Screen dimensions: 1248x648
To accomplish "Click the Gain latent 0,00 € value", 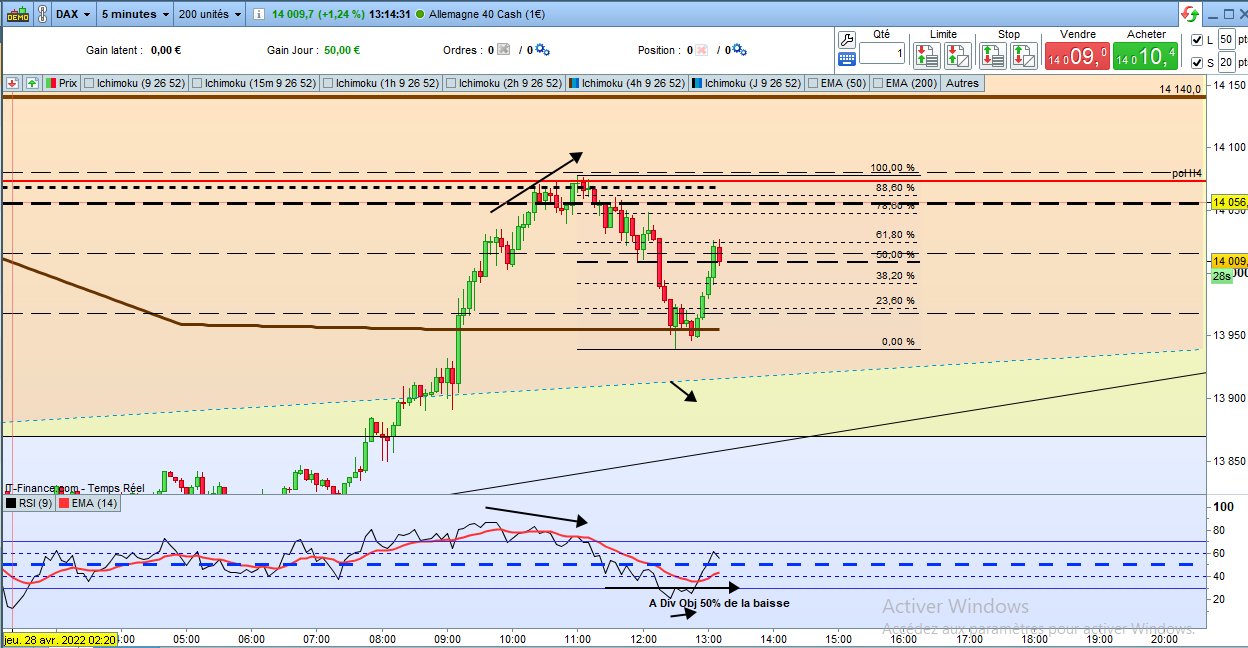I will click(x=164, y=49).
